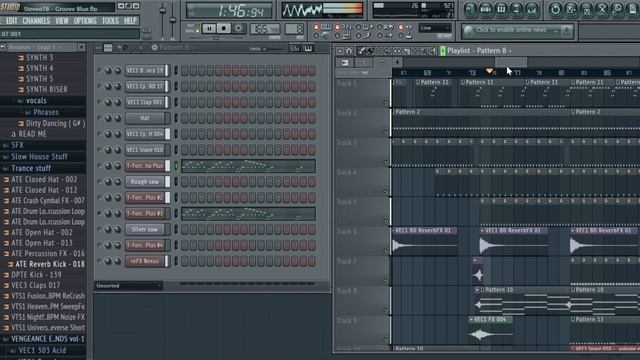Select the Paint brush tool in Playlist
The width and height of the screenshot is (640, 360).
tap(370, 51)
